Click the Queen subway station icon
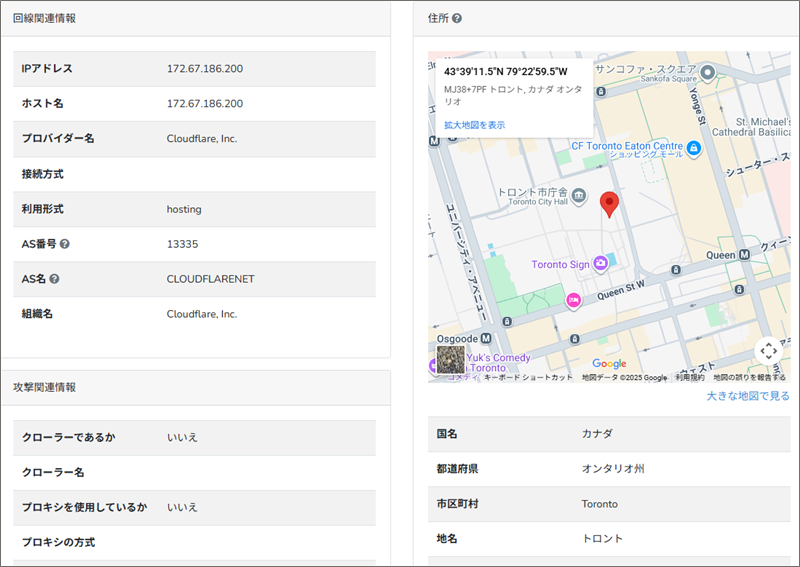Image resolution: width=800 pixels, height=567 pixels. (742, 255)
